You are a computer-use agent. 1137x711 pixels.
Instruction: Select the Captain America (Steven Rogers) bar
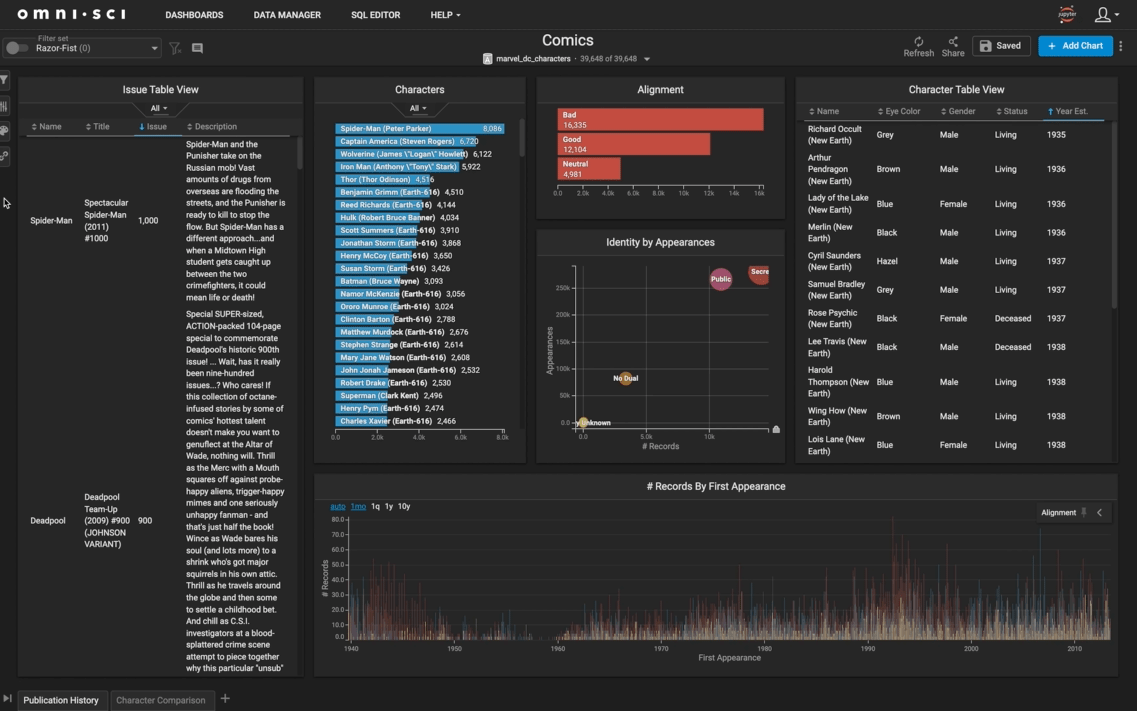pos(406,141)
